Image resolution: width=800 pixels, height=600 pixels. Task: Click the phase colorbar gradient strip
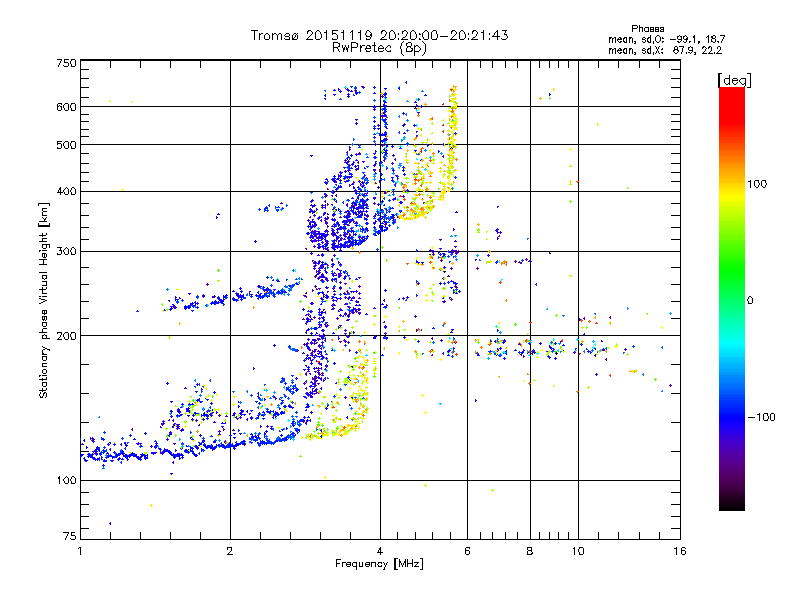coord(732,298)
